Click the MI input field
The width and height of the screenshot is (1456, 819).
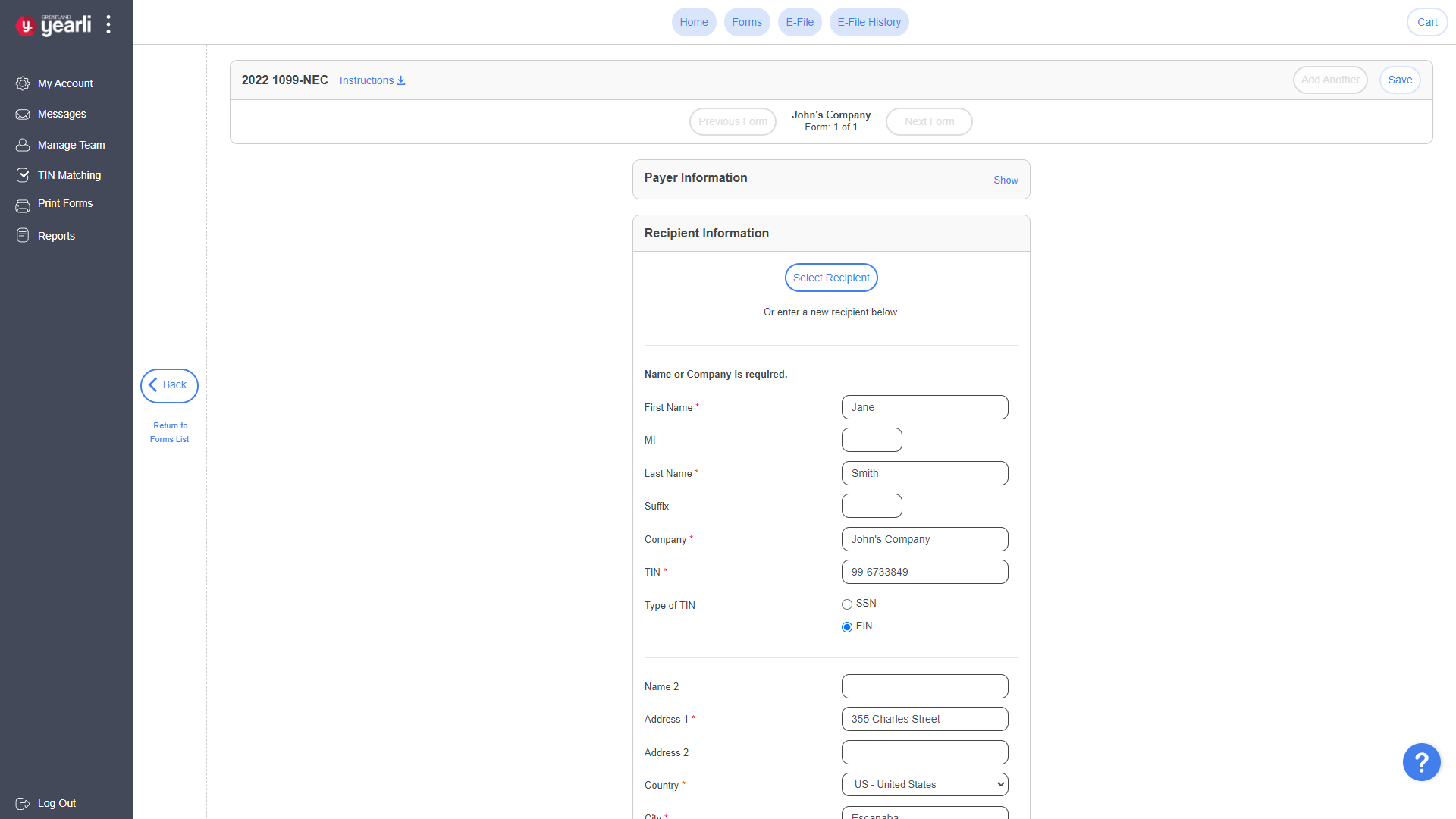[x=872, y=440]
